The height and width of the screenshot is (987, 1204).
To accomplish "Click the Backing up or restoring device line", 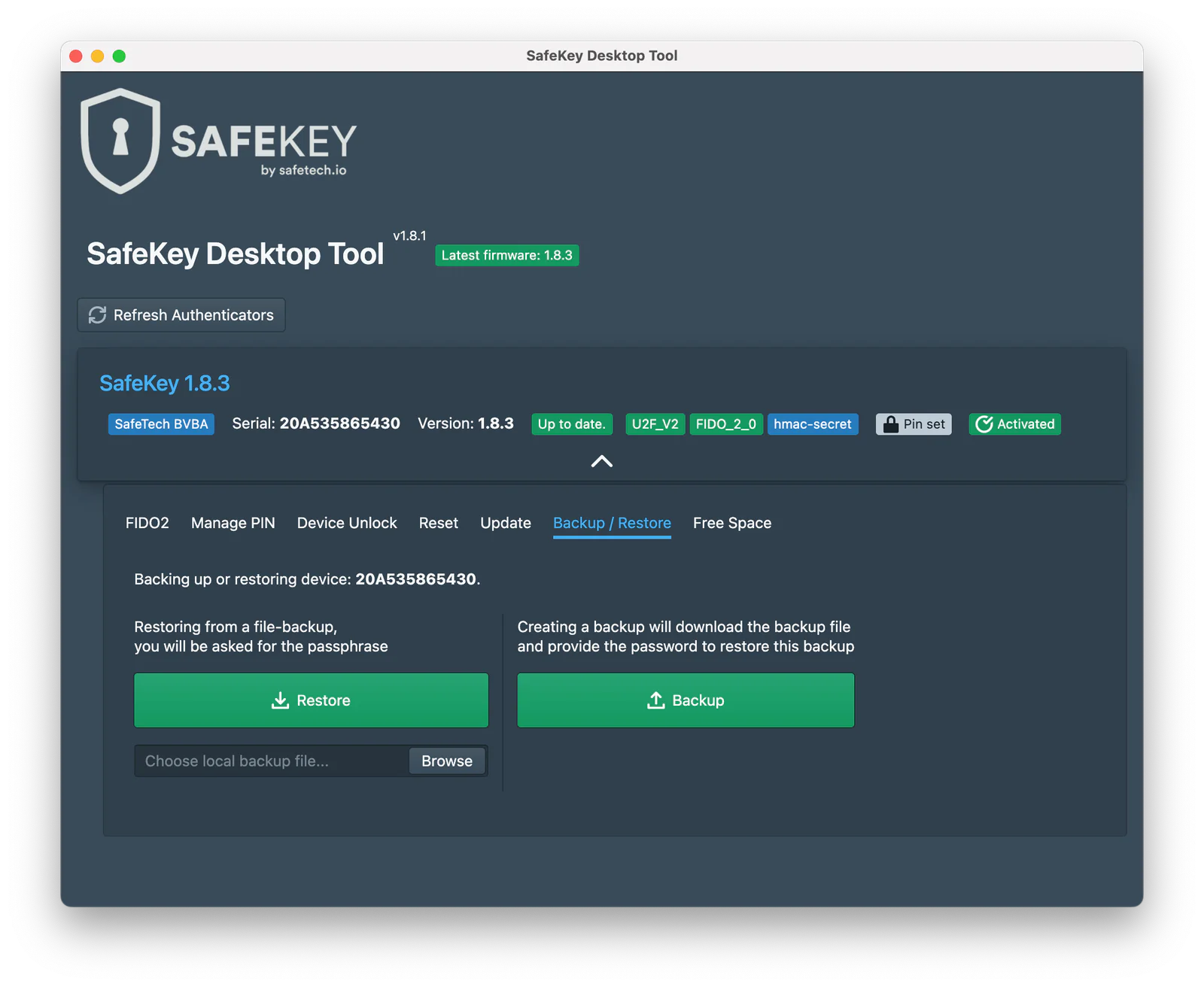I will click(x=307, y=579).
